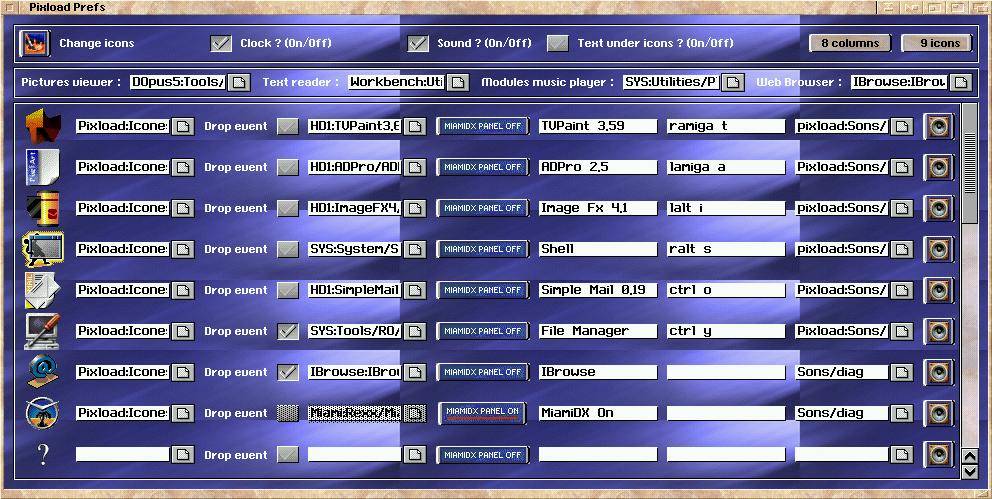The image size is (992, 499).
Task: Click the MiamiDX On row application icon
Action: [x=43, y=413]
